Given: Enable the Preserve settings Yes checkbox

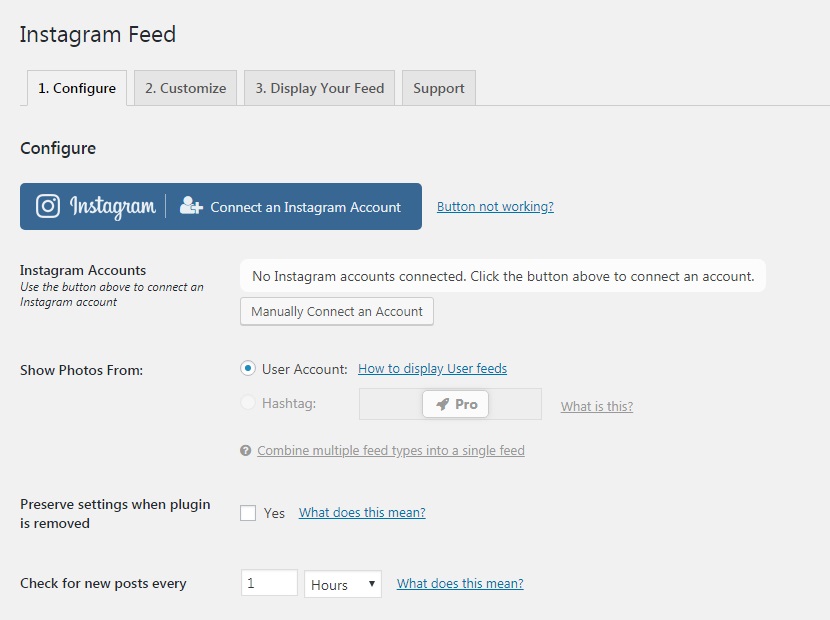Looking at the screenshot, I should 248,513.
